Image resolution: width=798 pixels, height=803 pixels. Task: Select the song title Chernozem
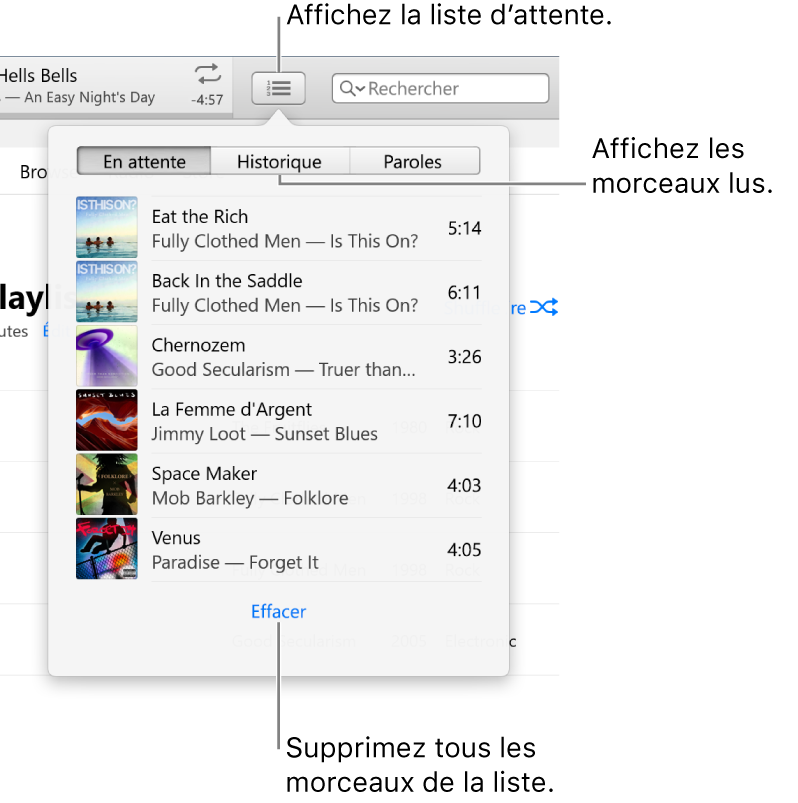(x=198, y=345)
